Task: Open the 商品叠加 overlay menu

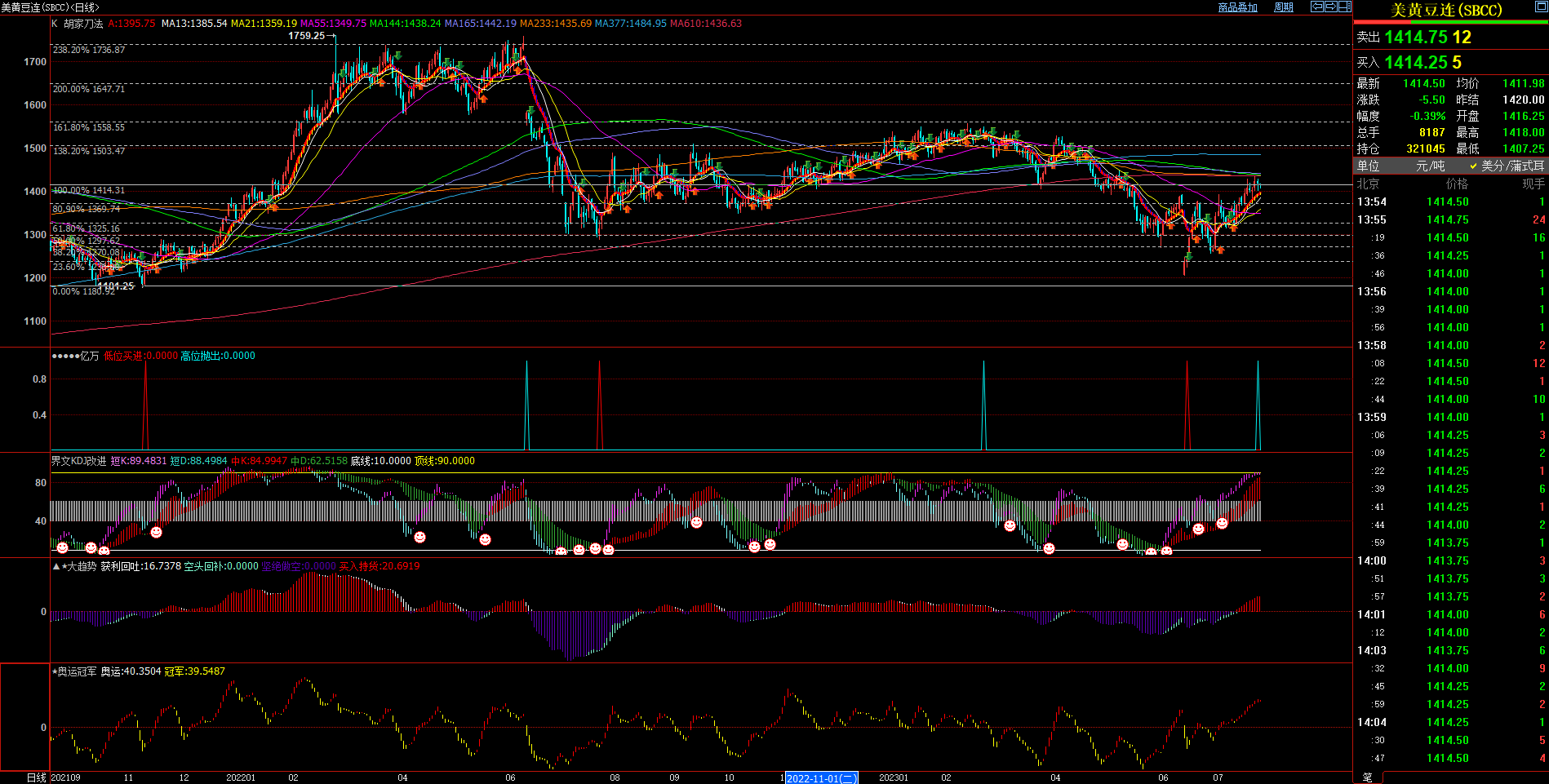Action: click(1237, 7)
